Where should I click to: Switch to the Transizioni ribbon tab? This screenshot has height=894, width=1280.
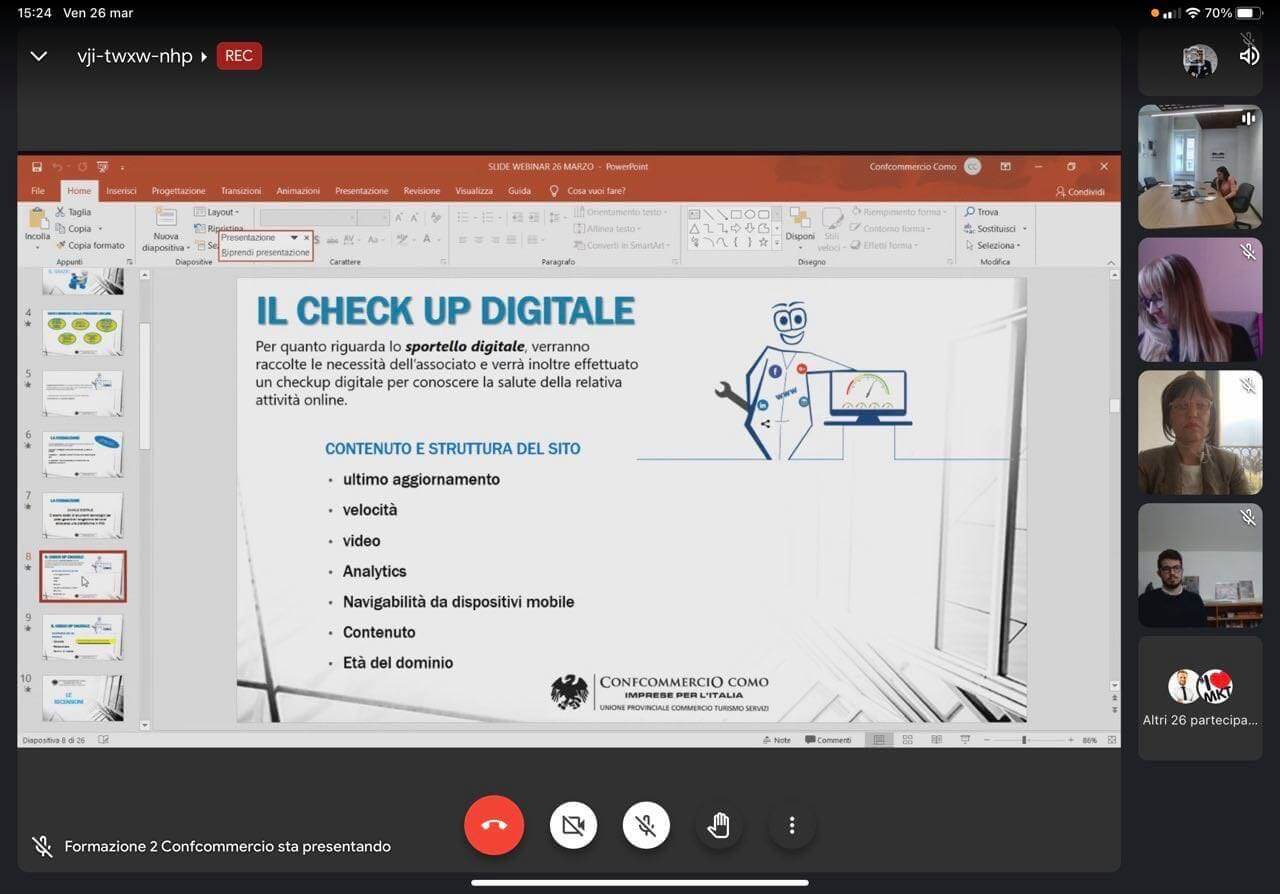[x=241, y=191]
